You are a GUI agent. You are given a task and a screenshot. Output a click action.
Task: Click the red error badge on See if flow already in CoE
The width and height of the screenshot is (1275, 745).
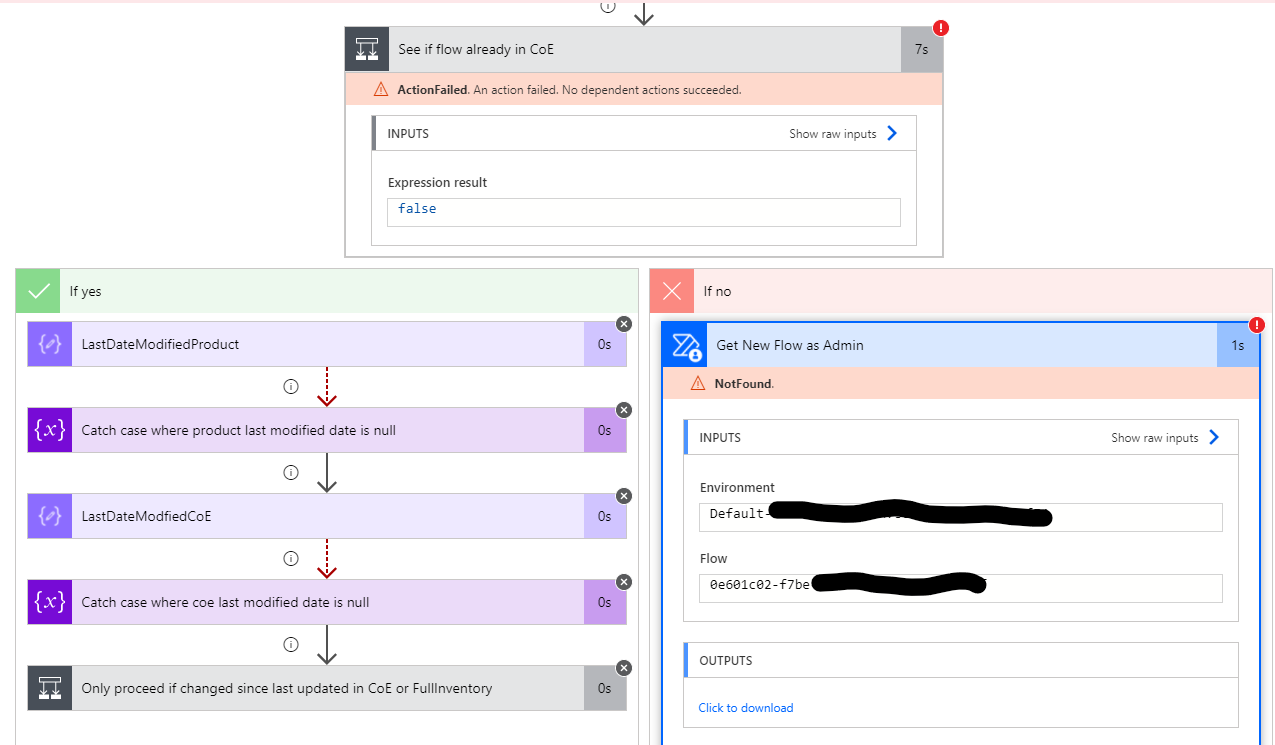pyautogui.click(x=940, y=28)
